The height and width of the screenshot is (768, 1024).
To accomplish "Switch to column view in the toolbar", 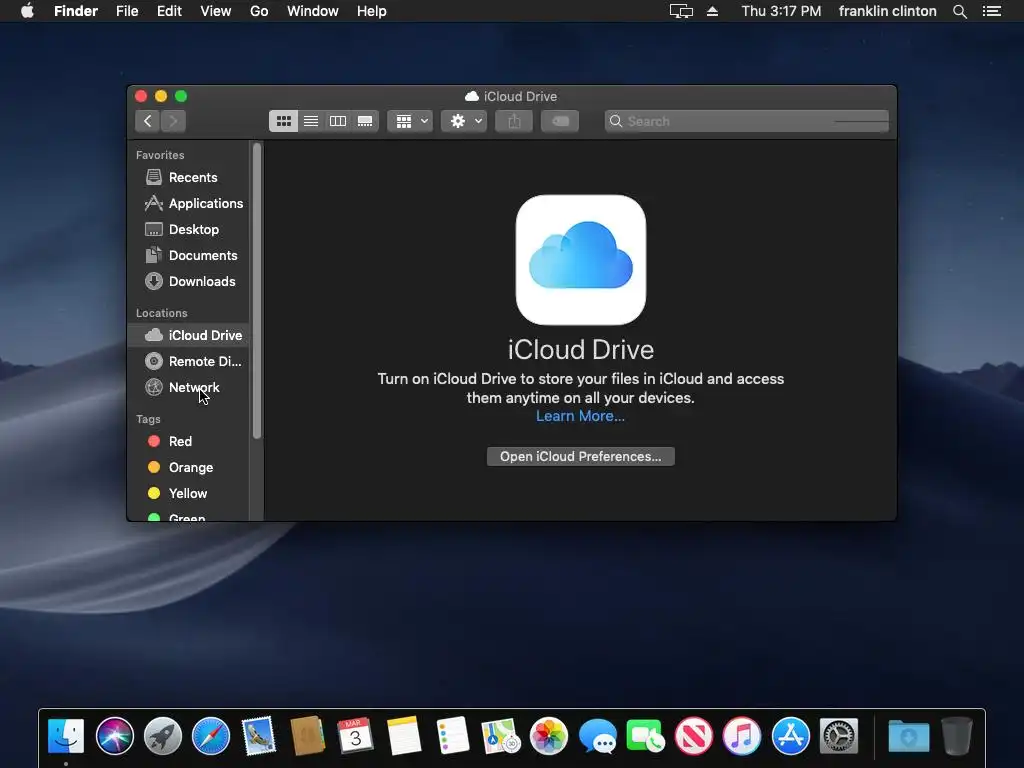I will (x=338, y=121).
